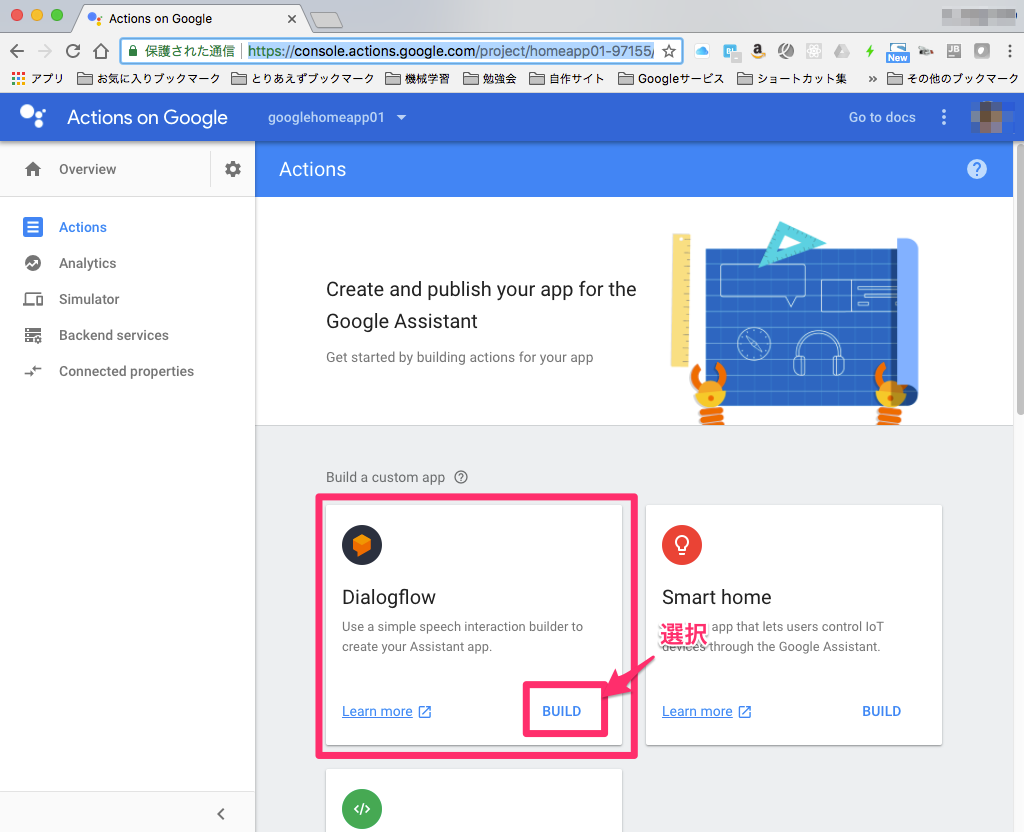Viewport: 1024px width, 832px height.
Task: Click the Connected properties arrows icon
Action: [33, 371]
